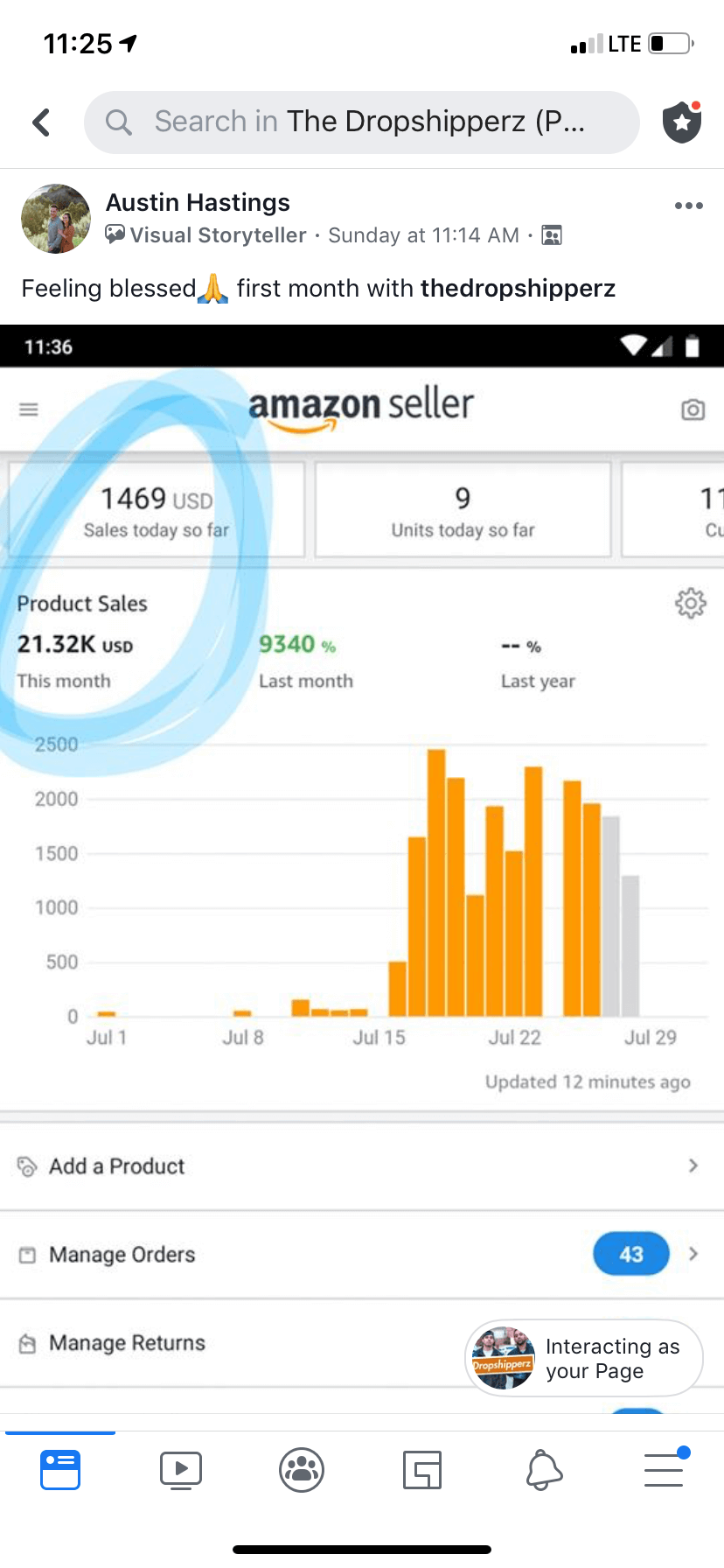The width and height of the screenshot is (724, 1568).
Task: Expand the Add a Product chevron
Action: pyautogui.click(x=693, y=1165)
